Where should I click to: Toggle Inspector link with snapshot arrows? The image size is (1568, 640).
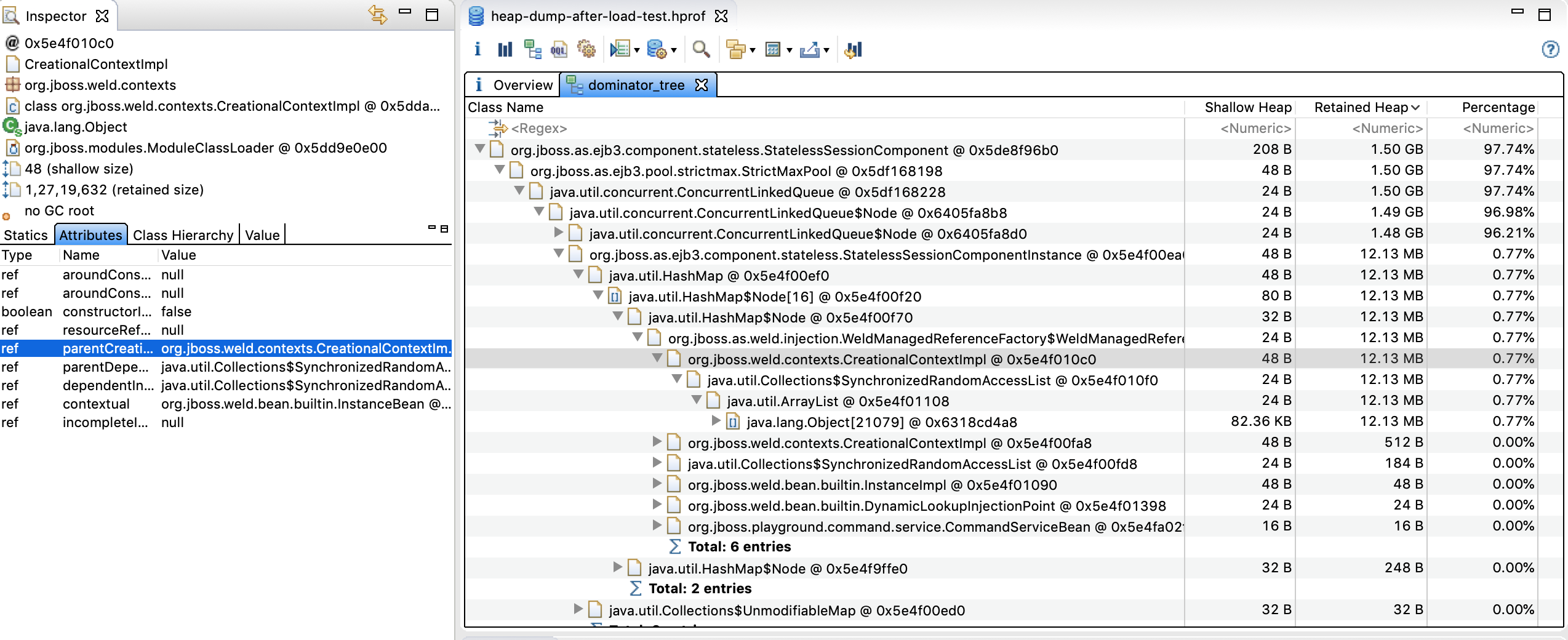click(377, 15)
